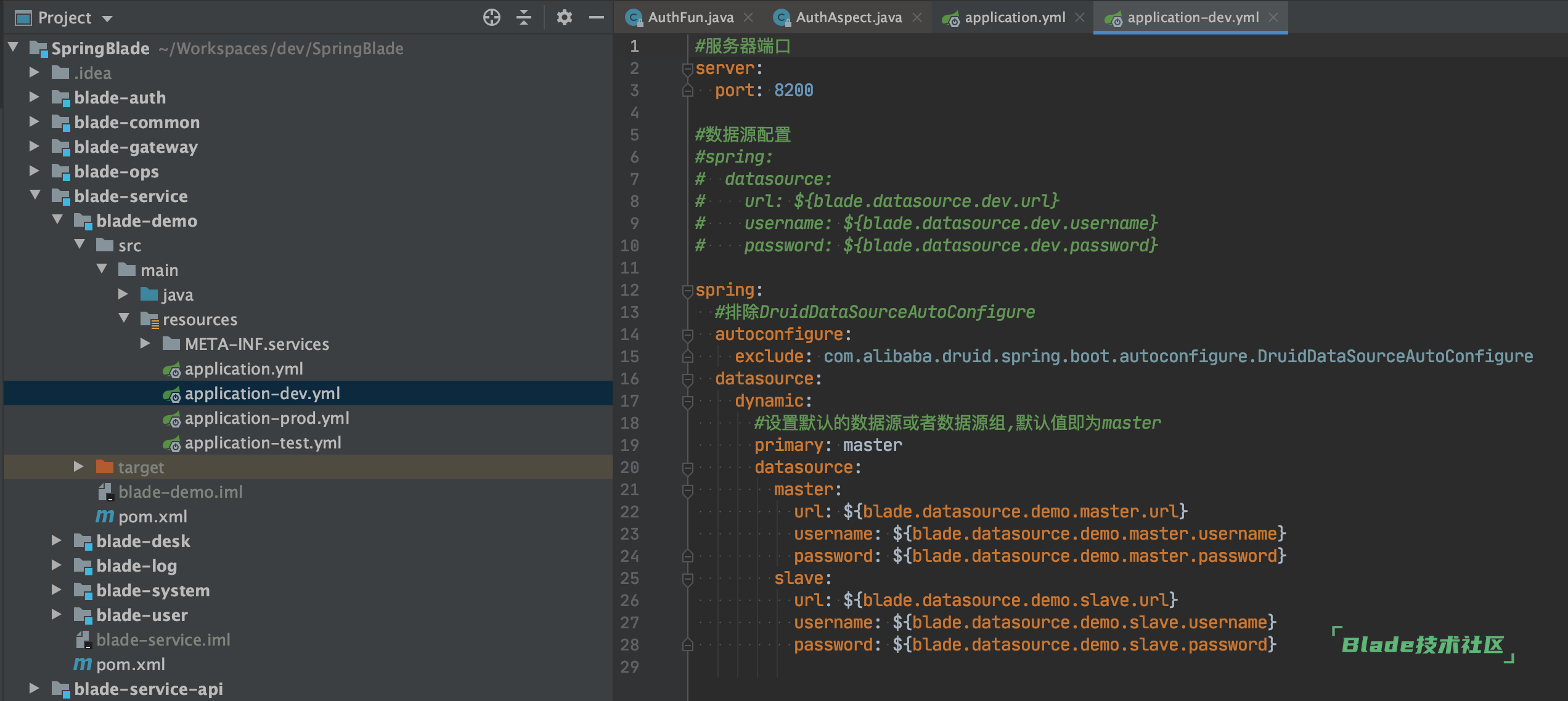1568x701 pixels.
Task: Click the locate/scroll-from-source target icon
Action: (x=491, y=17)
